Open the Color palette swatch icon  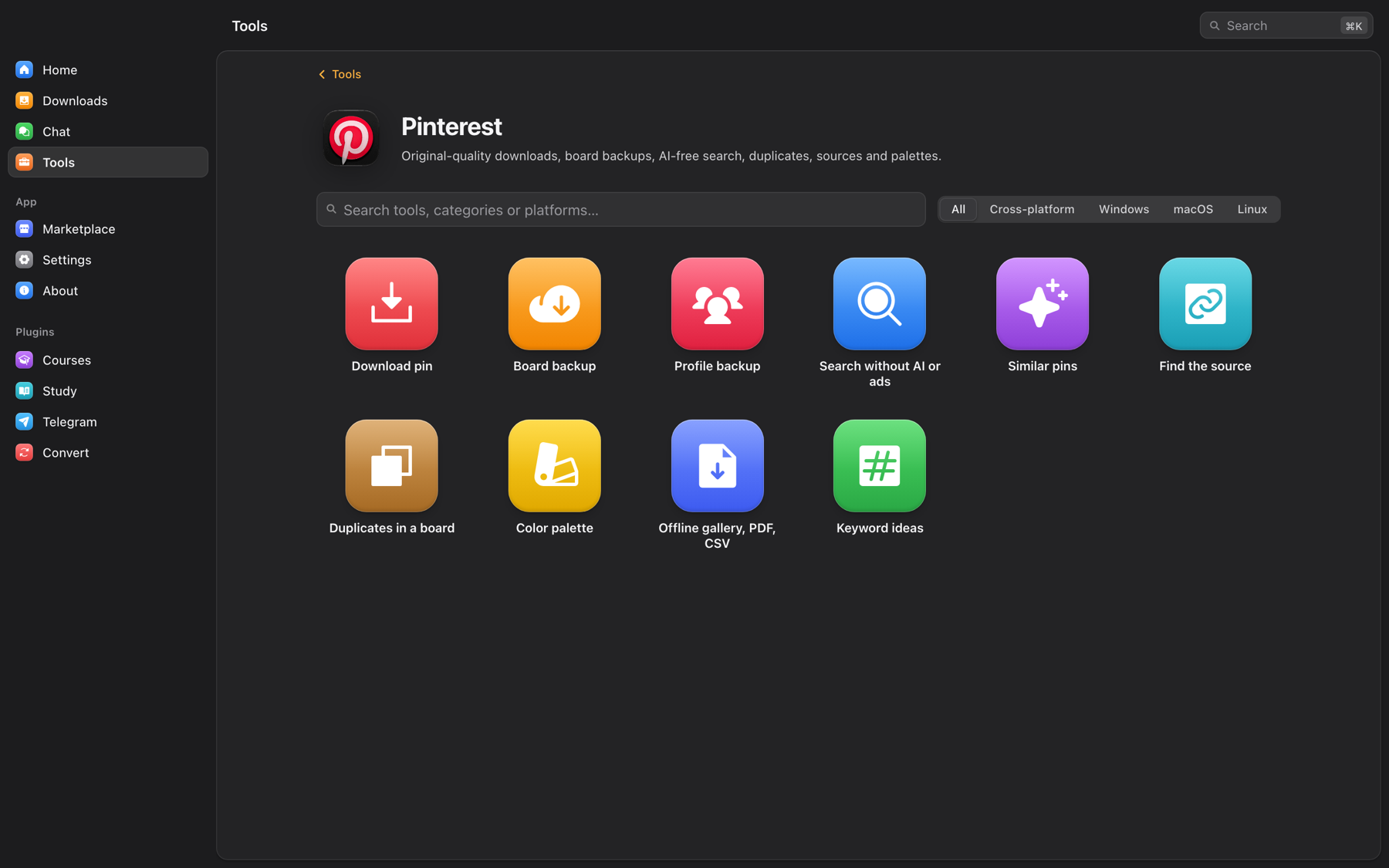click(554, 465)
